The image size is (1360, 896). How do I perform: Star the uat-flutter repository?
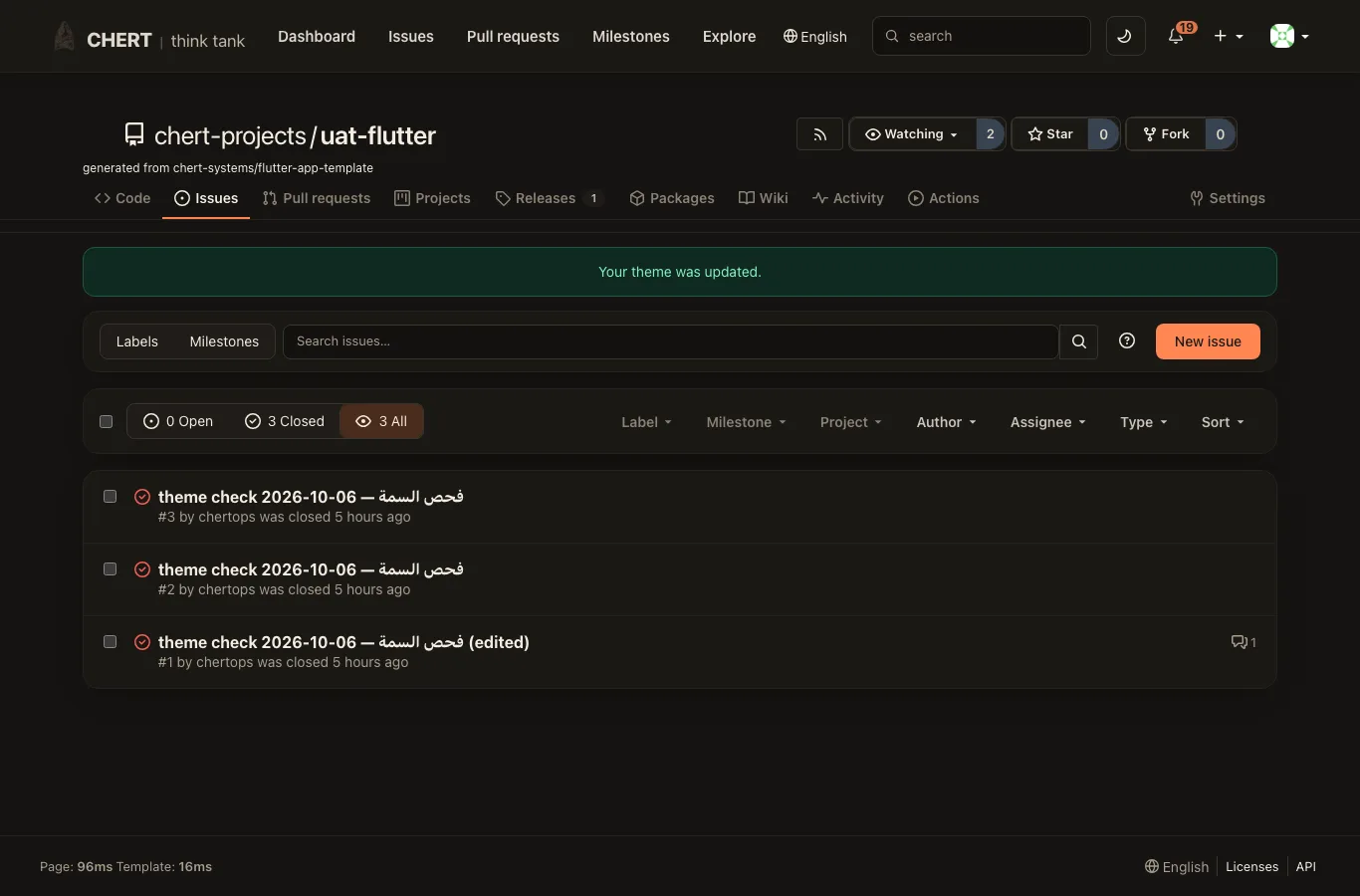pos(1050,134)
